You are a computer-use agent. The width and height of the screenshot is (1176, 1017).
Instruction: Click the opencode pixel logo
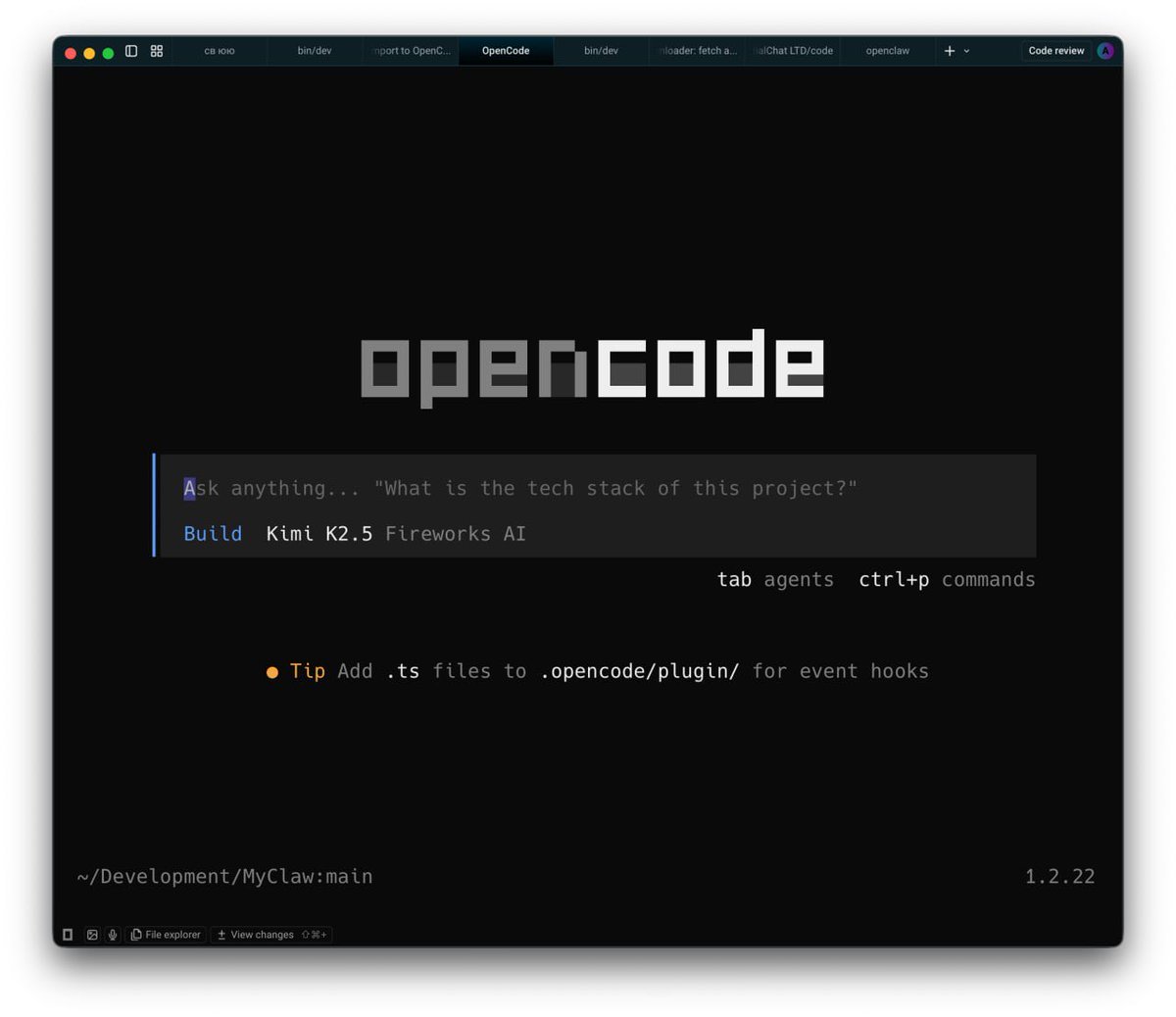click(593, 366)
